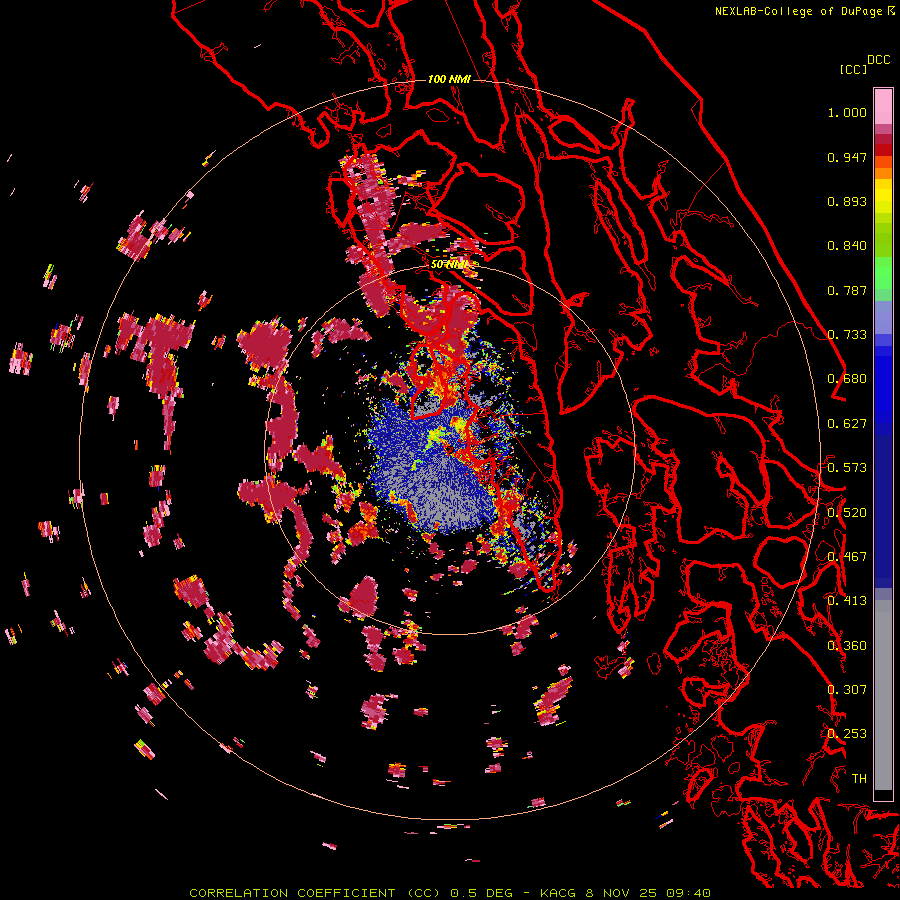Click the green segment of the color bar
Screen dimensions: 900x900
(x=883, y=273)
